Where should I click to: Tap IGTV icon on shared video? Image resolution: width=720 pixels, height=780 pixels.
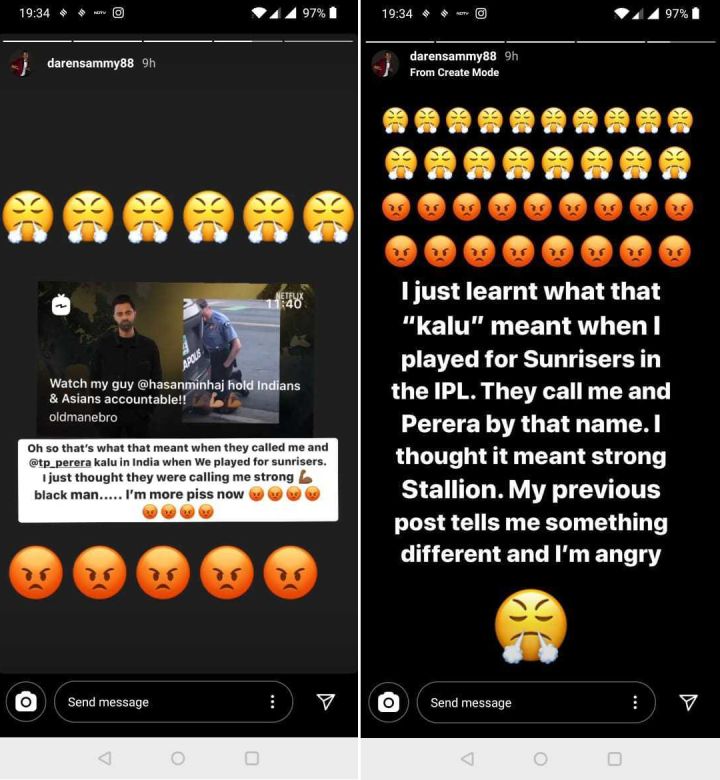point(61,304)
